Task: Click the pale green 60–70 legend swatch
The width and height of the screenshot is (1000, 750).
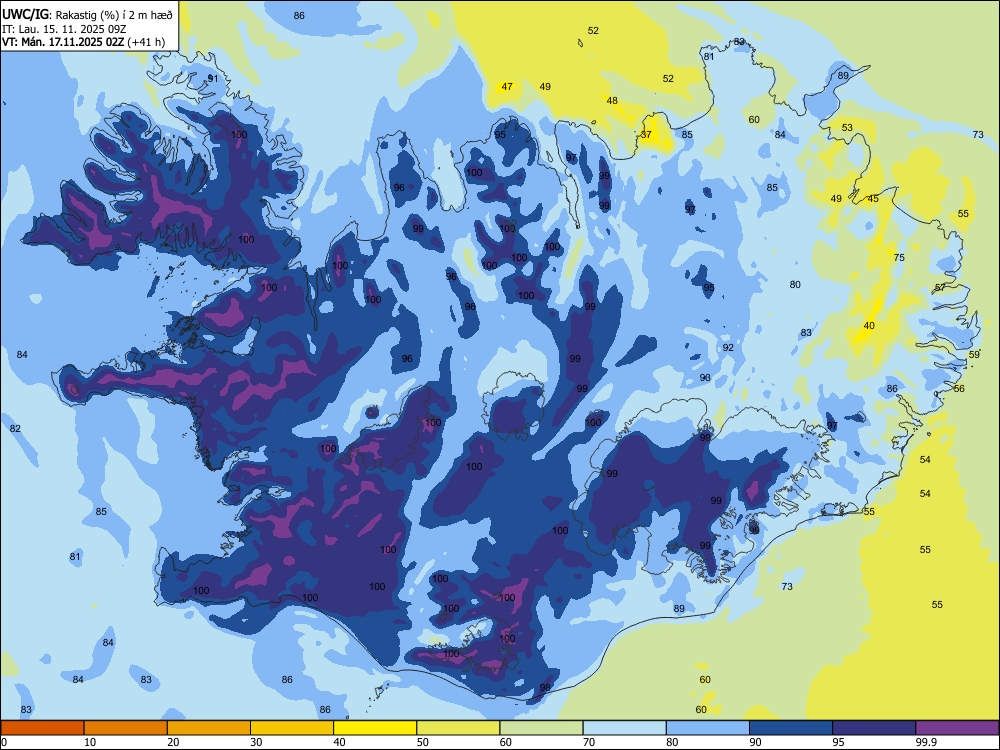Action: coord(541,728)
